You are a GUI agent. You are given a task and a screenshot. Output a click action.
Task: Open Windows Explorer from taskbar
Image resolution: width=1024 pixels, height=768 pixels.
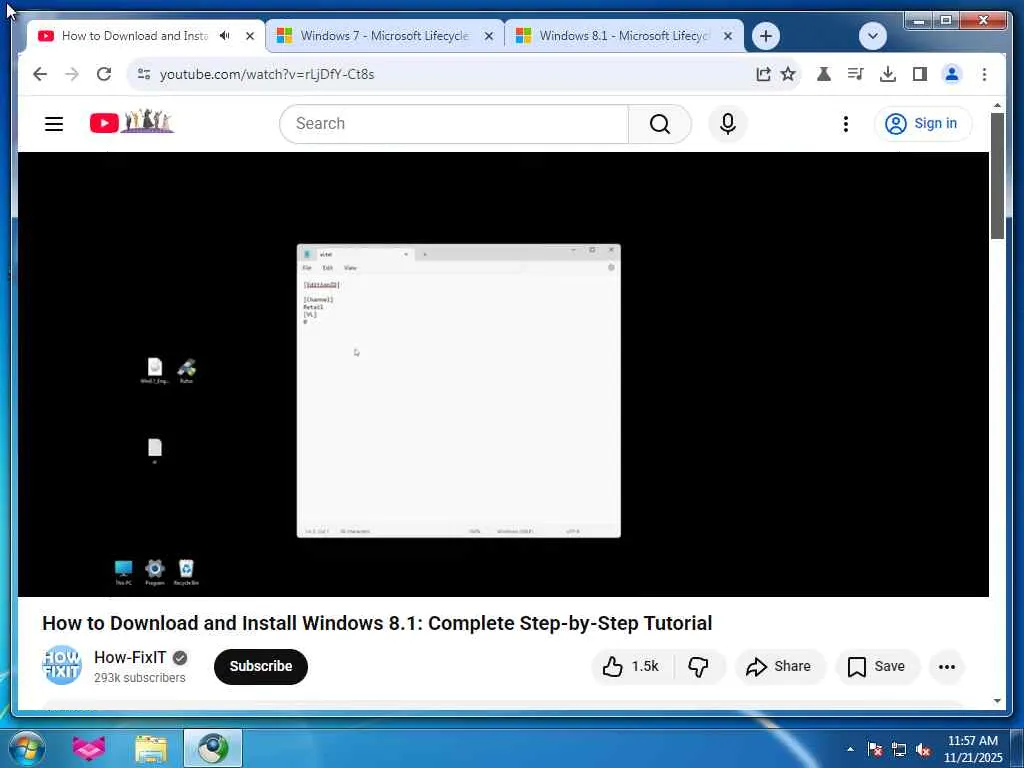pyautogui.click(x=151, y=748)
